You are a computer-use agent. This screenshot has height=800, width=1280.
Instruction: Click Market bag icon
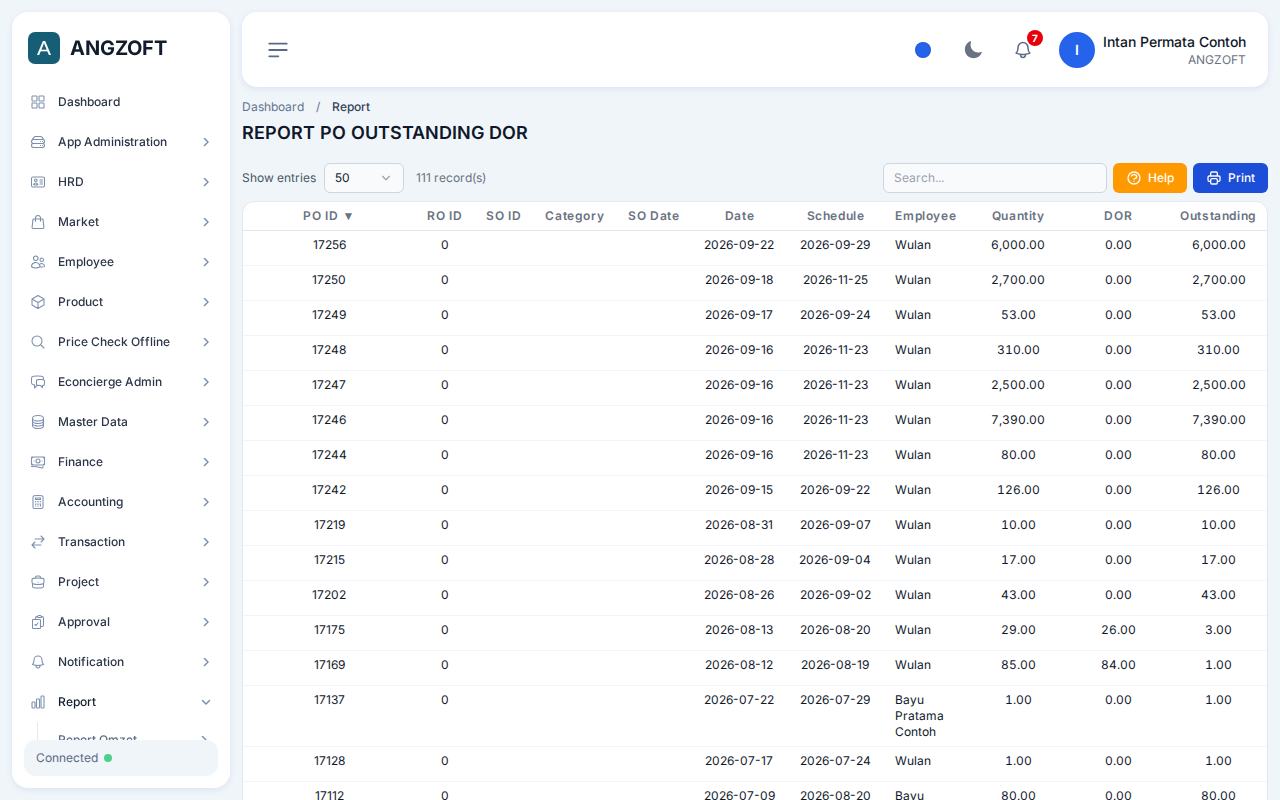click(x=38, y=222)
